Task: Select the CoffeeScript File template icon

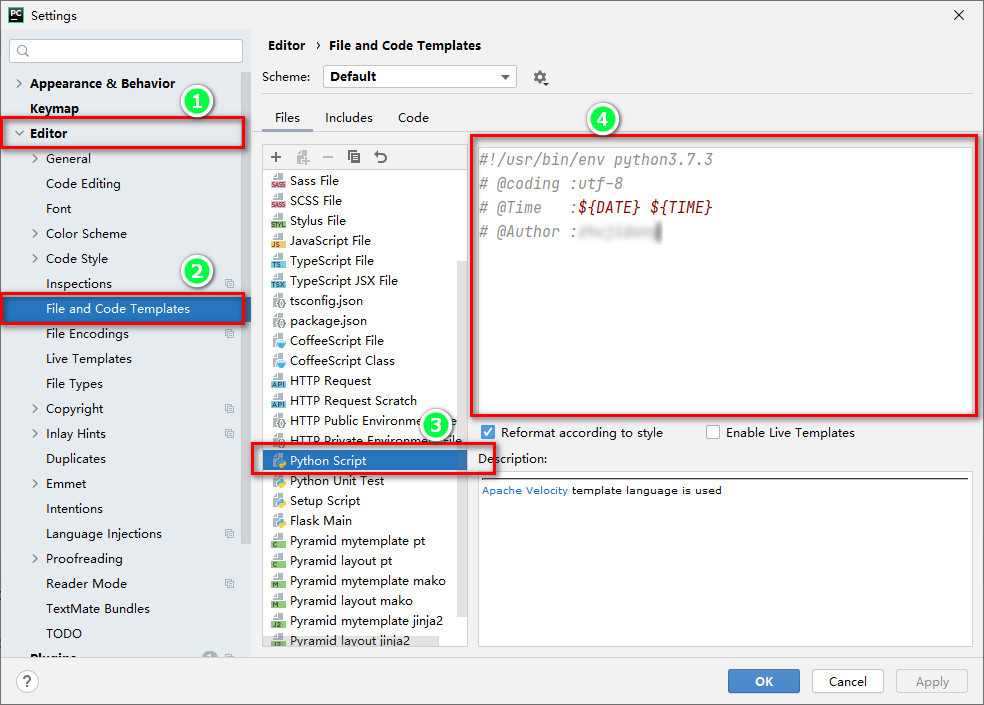Action: pos(278,341)
